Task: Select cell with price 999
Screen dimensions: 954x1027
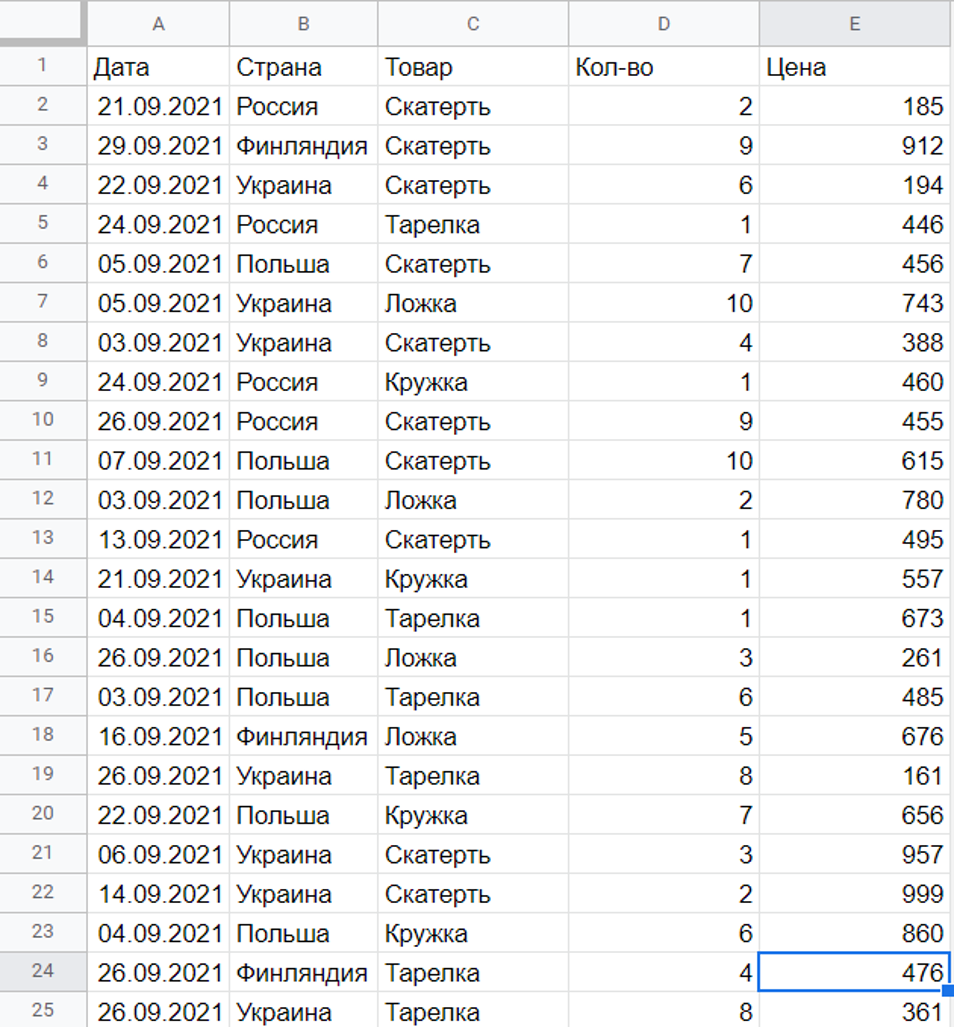Action: pyautogui.click(x=854, y=893)
